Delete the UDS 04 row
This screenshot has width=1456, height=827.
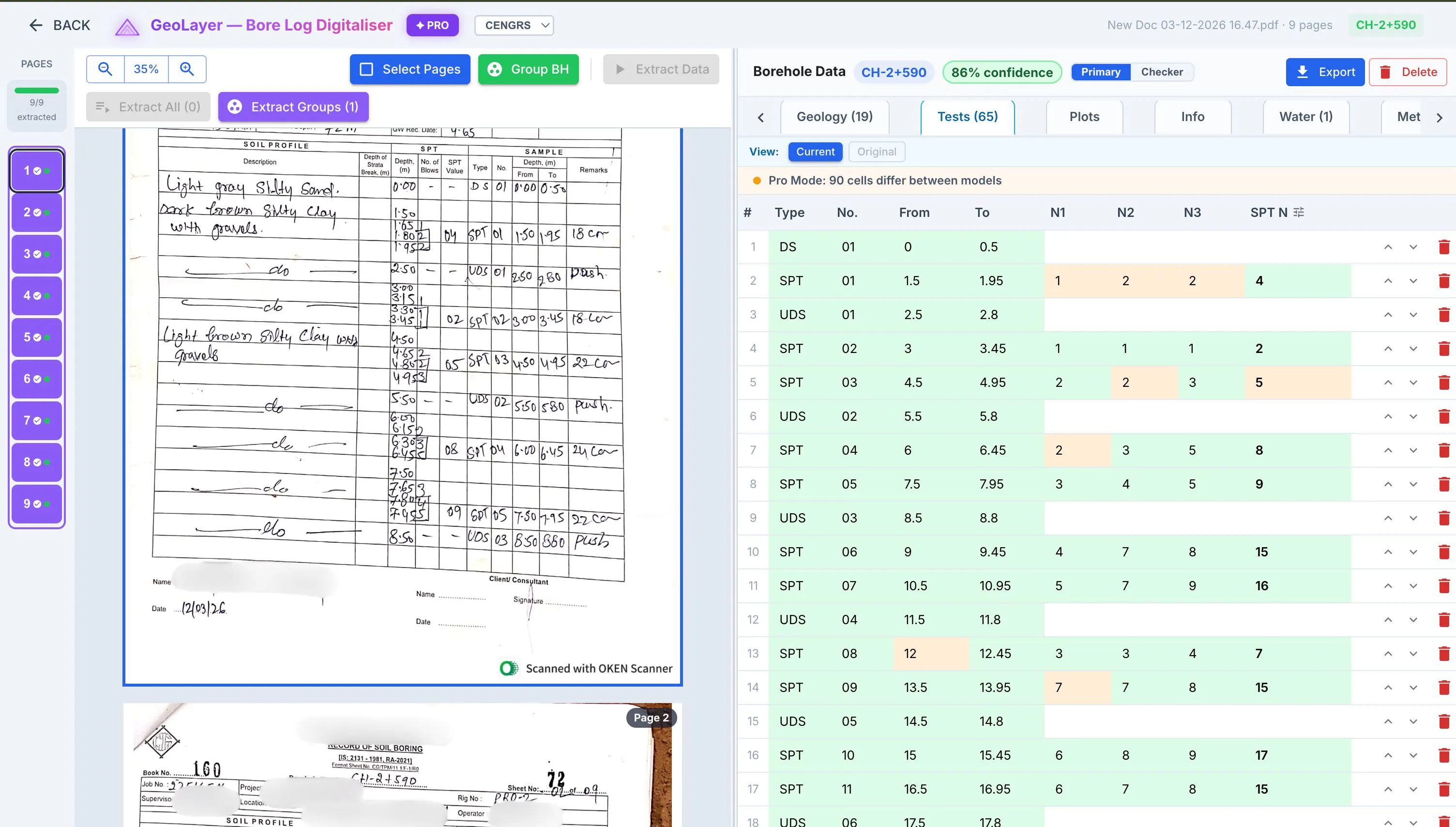1443,620
